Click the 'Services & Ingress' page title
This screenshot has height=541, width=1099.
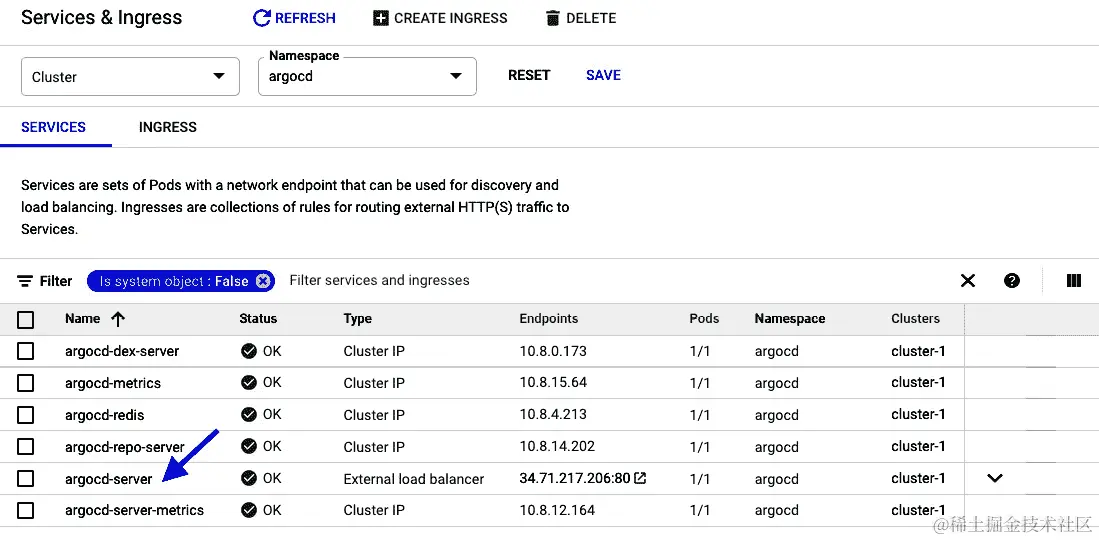click(102, 18)
